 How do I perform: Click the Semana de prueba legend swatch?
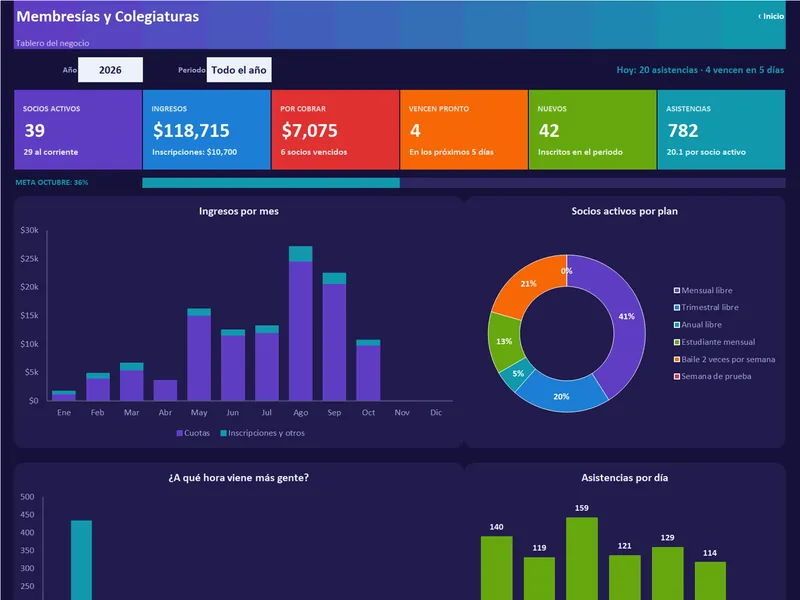pos(677,377)
